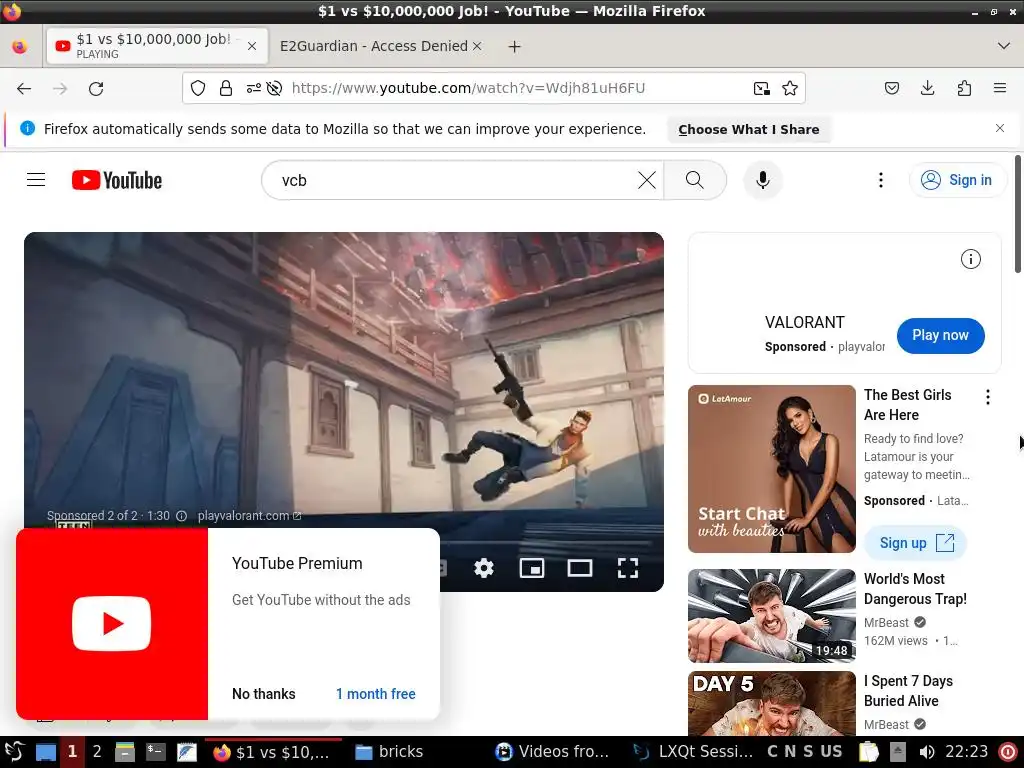Open World's Most Dangerous Trap title
1024x768 pixels.
click(x=915, y=589)
